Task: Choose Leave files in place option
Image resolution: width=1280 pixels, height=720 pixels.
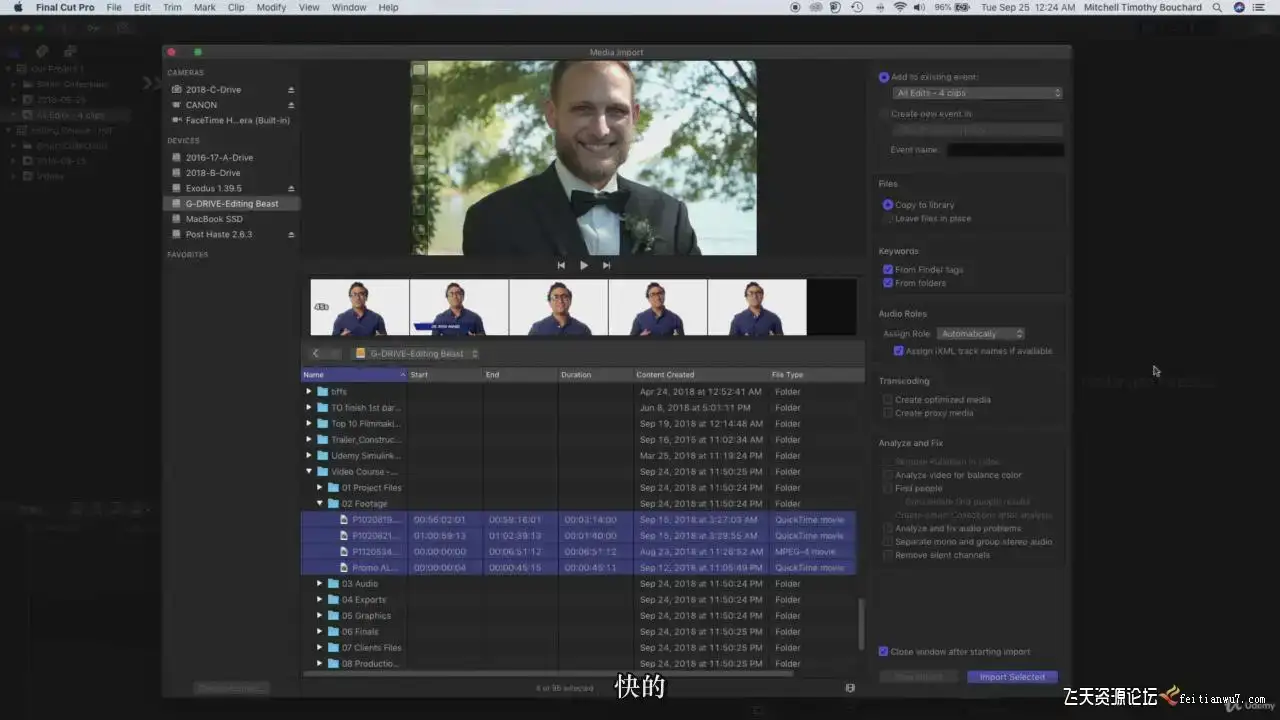Action: click(887, 218)
